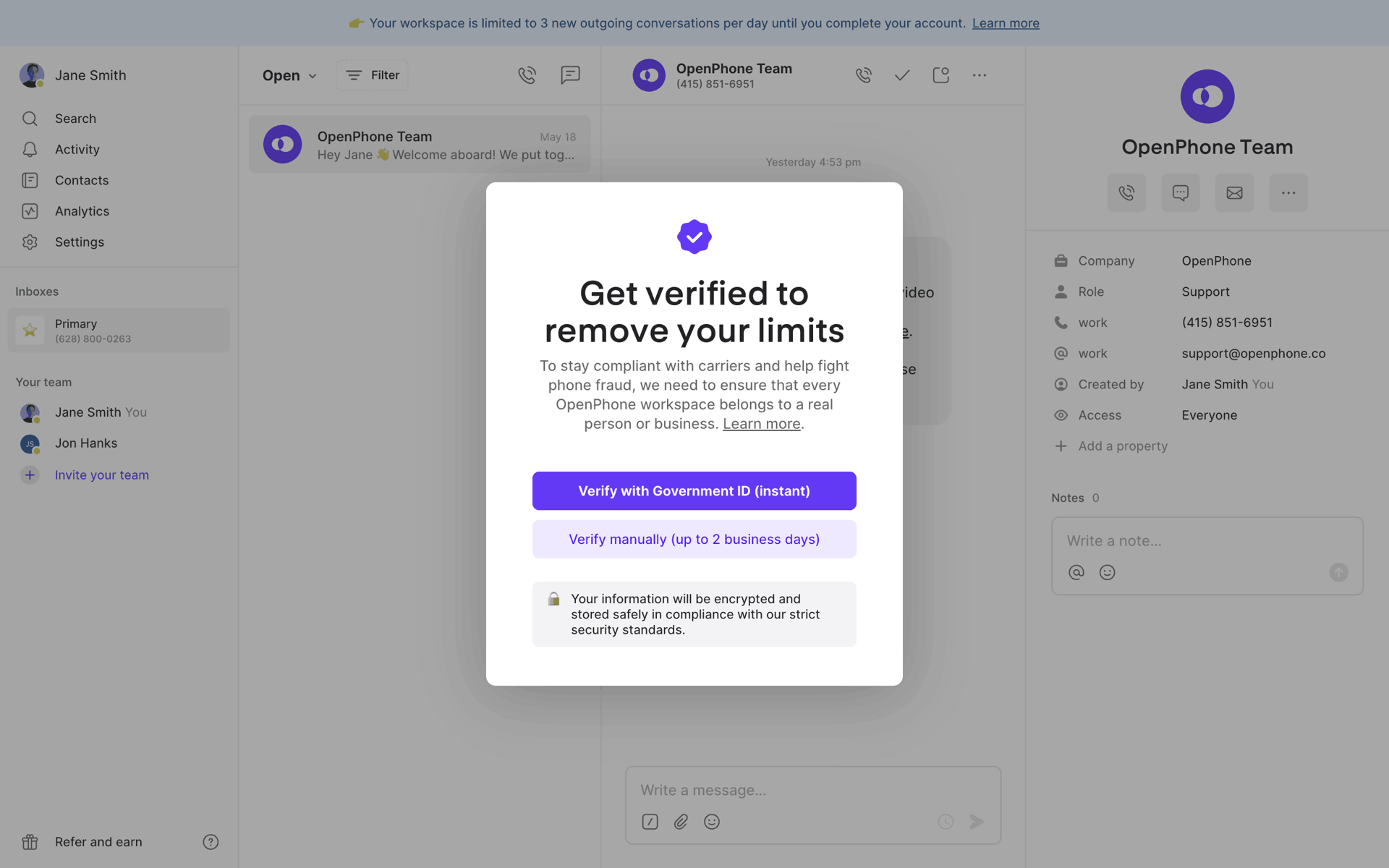This screenshot has height=868, width=1389.
Task: Click the Inboxes section heading
Action: click(x=37, y=292)
